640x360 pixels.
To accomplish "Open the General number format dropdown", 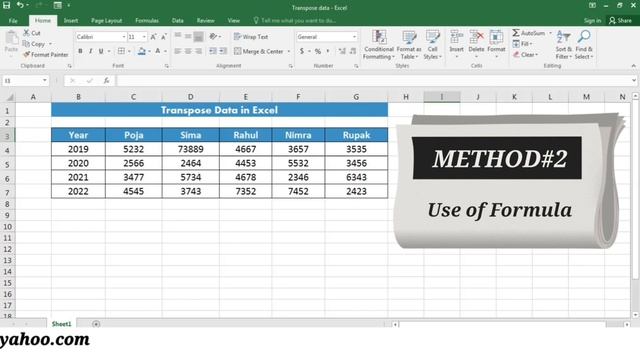I will 354,37.
